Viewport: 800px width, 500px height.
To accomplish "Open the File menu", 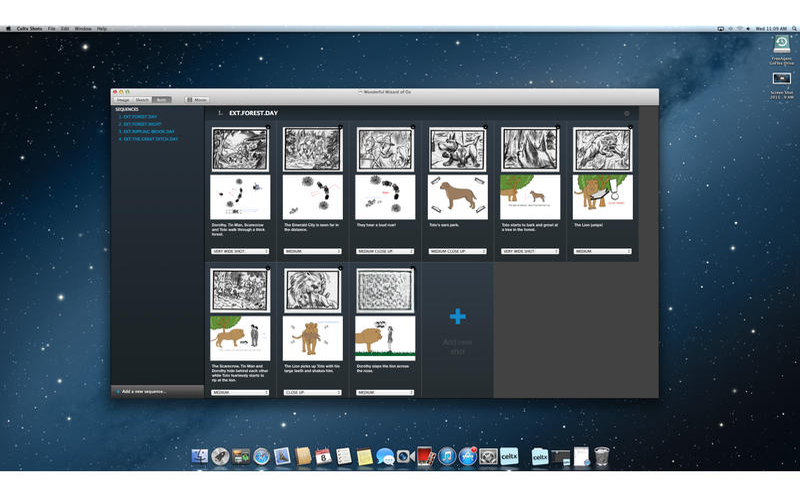I will (x=52, y=29).
